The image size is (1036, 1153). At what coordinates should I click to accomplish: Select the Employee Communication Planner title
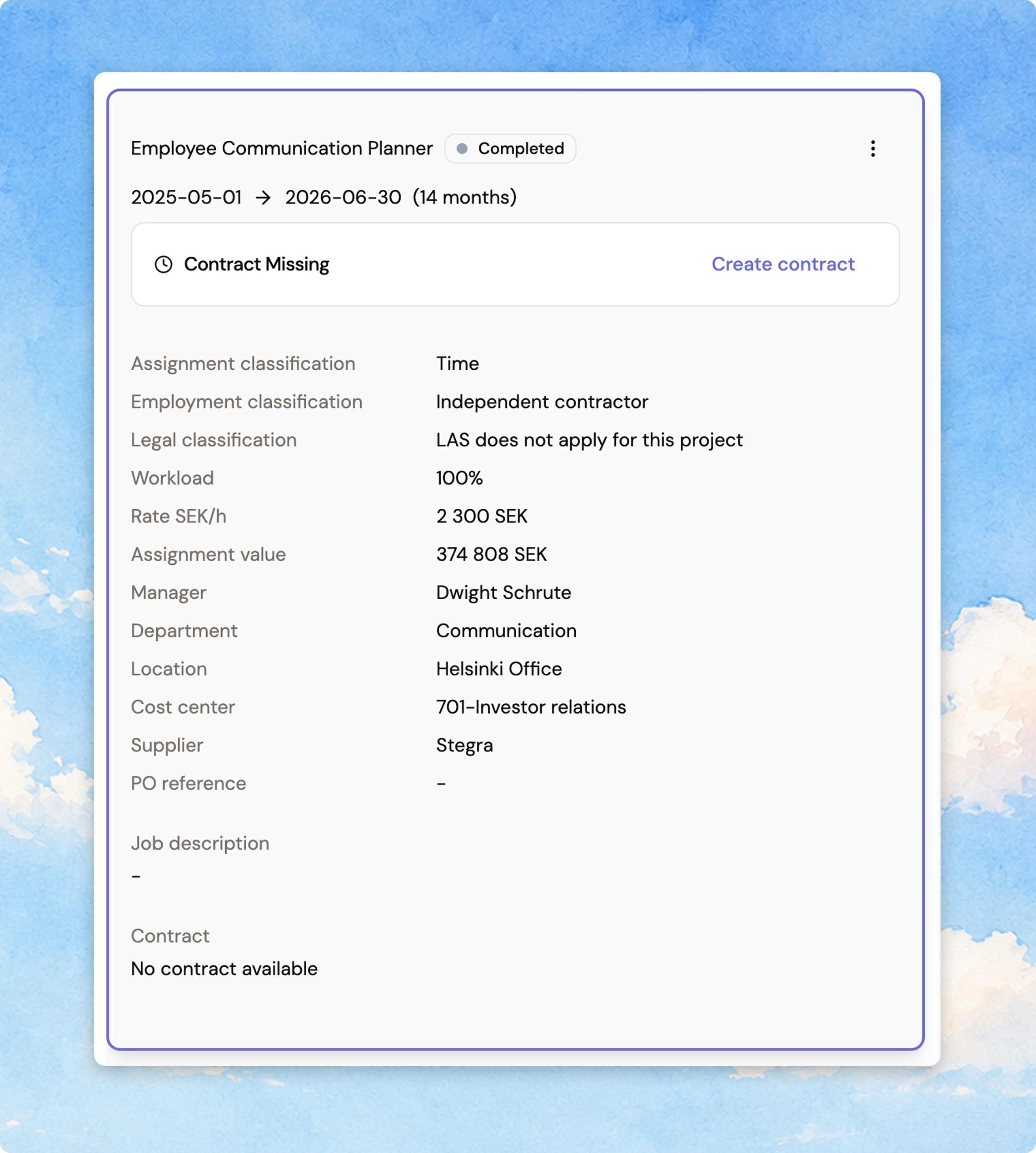282,148
